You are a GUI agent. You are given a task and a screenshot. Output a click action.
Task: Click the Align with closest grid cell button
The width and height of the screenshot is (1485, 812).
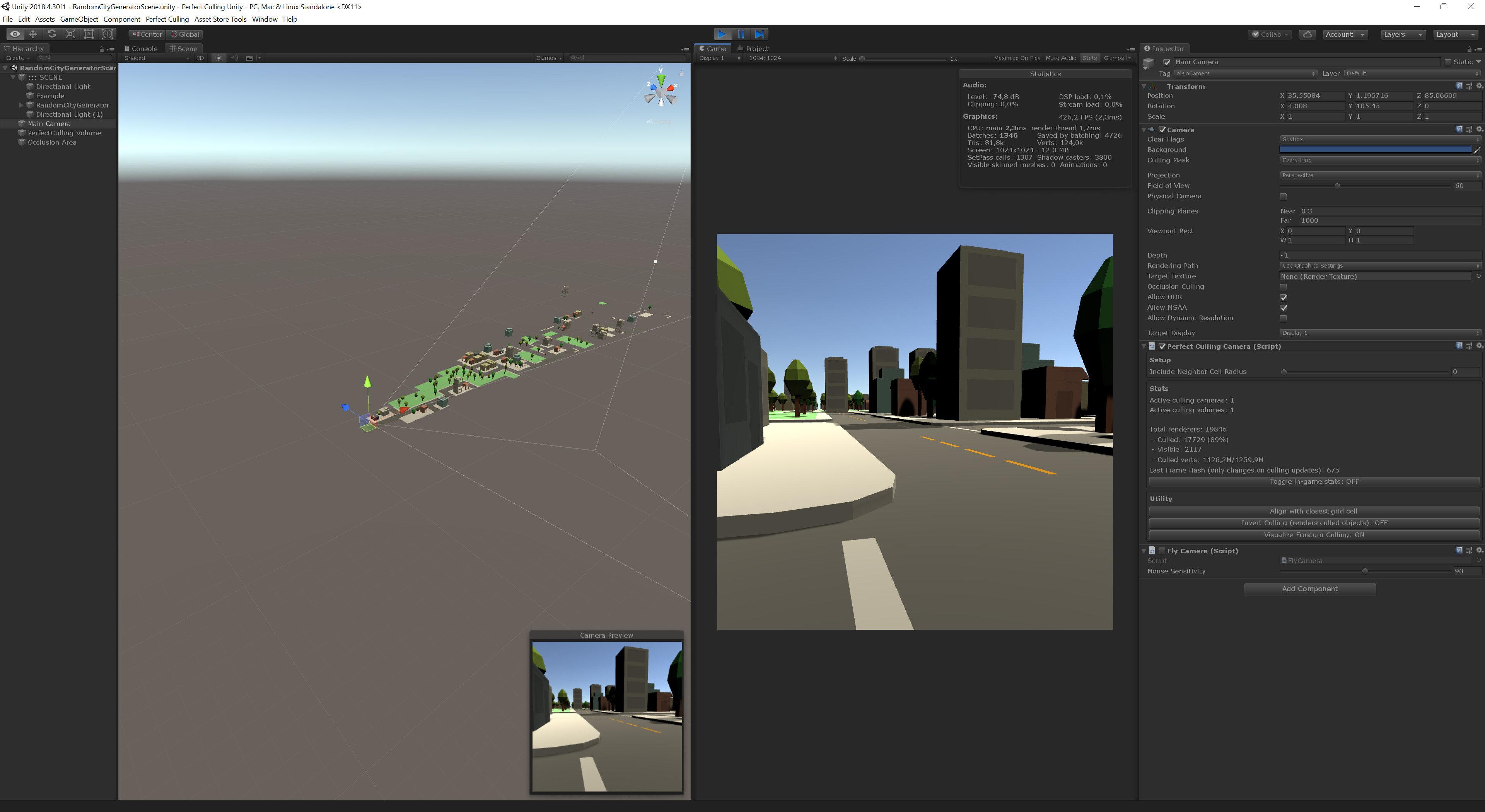coord(1313,511)
